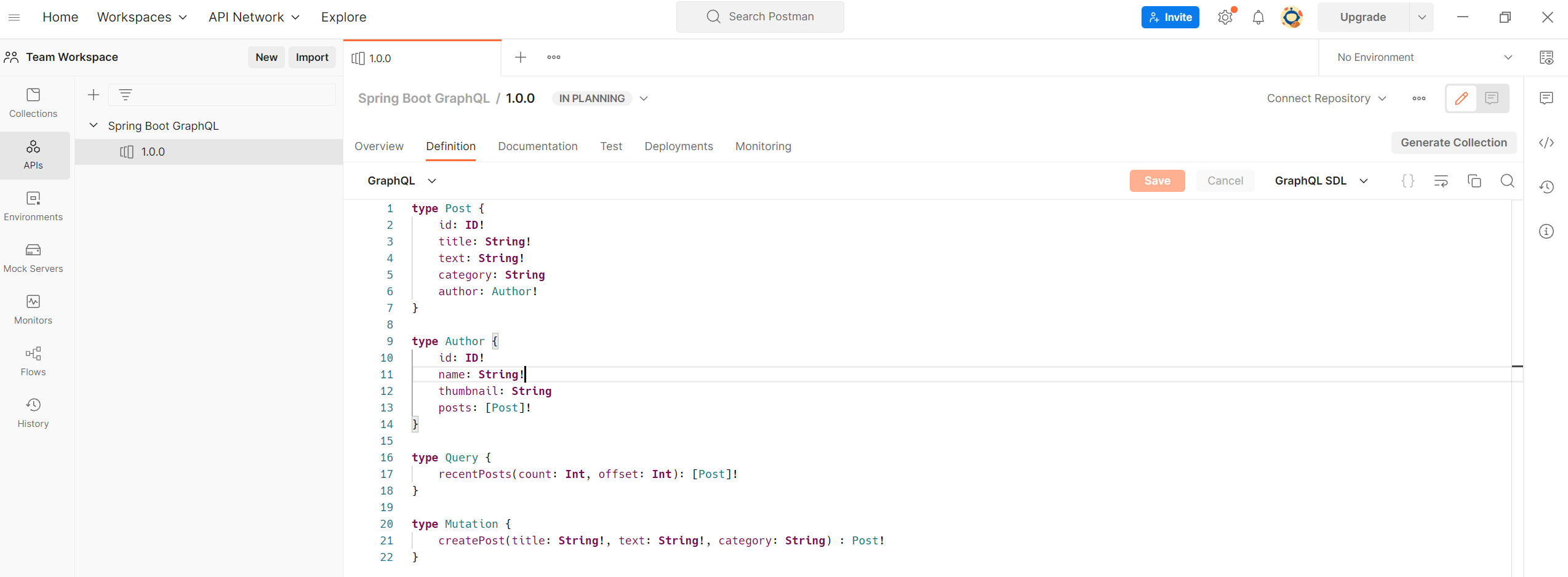Click line number 17 in editor

pos(386,474)
